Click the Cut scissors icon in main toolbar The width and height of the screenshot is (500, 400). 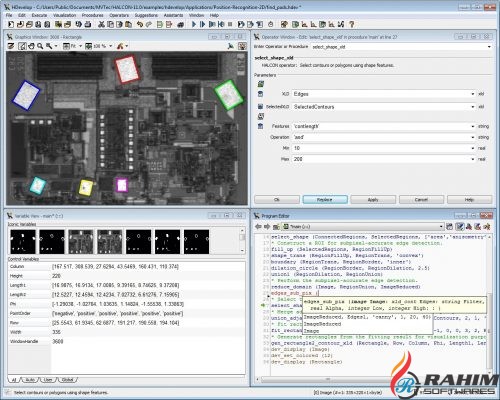coord(101,24)
